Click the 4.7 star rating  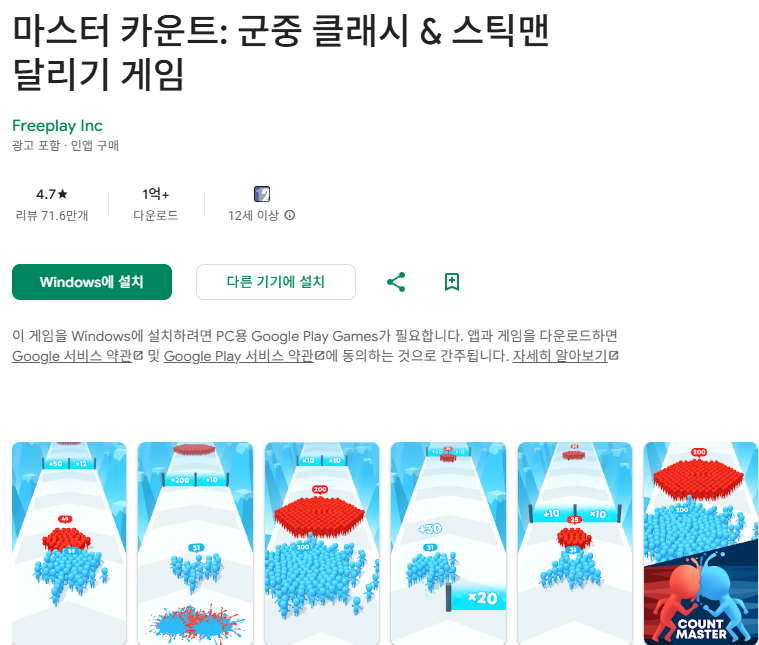[x=52, y=194]
